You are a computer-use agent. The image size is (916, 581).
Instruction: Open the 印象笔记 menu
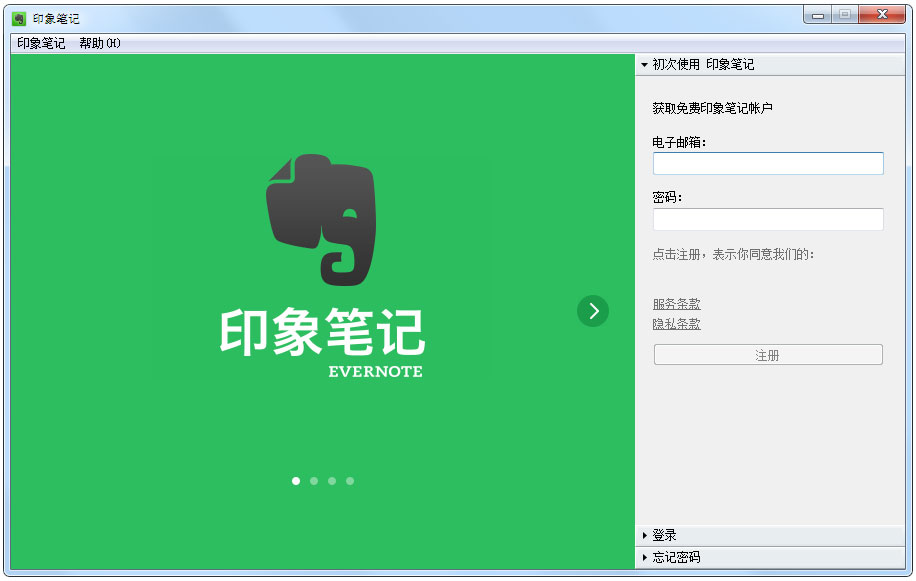(x=41, y=44)
